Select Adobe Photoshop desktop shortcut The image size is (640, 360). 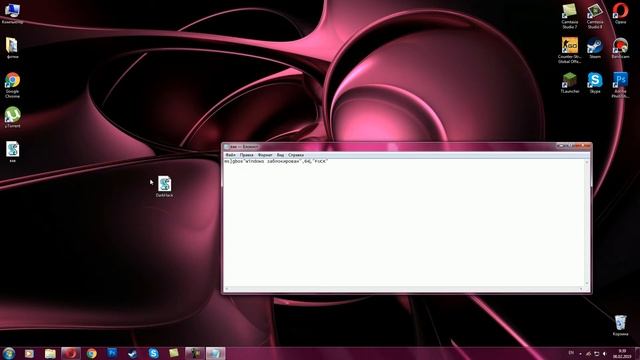pos(620,85)
